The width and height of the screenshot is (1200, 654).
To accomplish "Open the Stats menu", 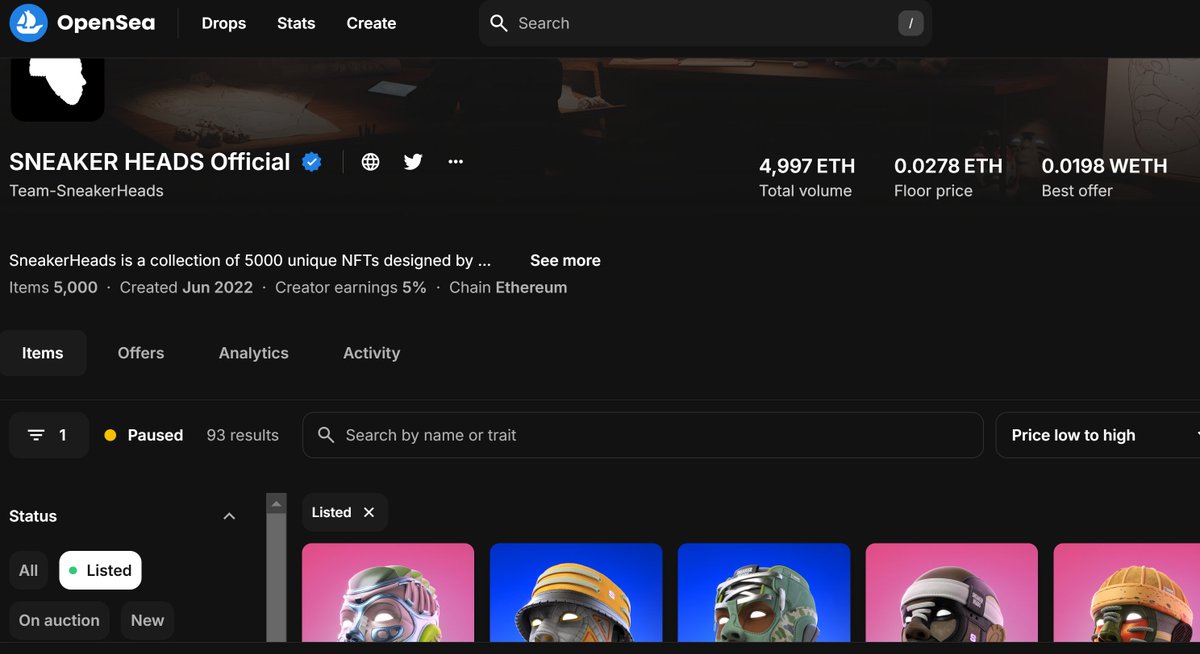I will coord(296,23).
